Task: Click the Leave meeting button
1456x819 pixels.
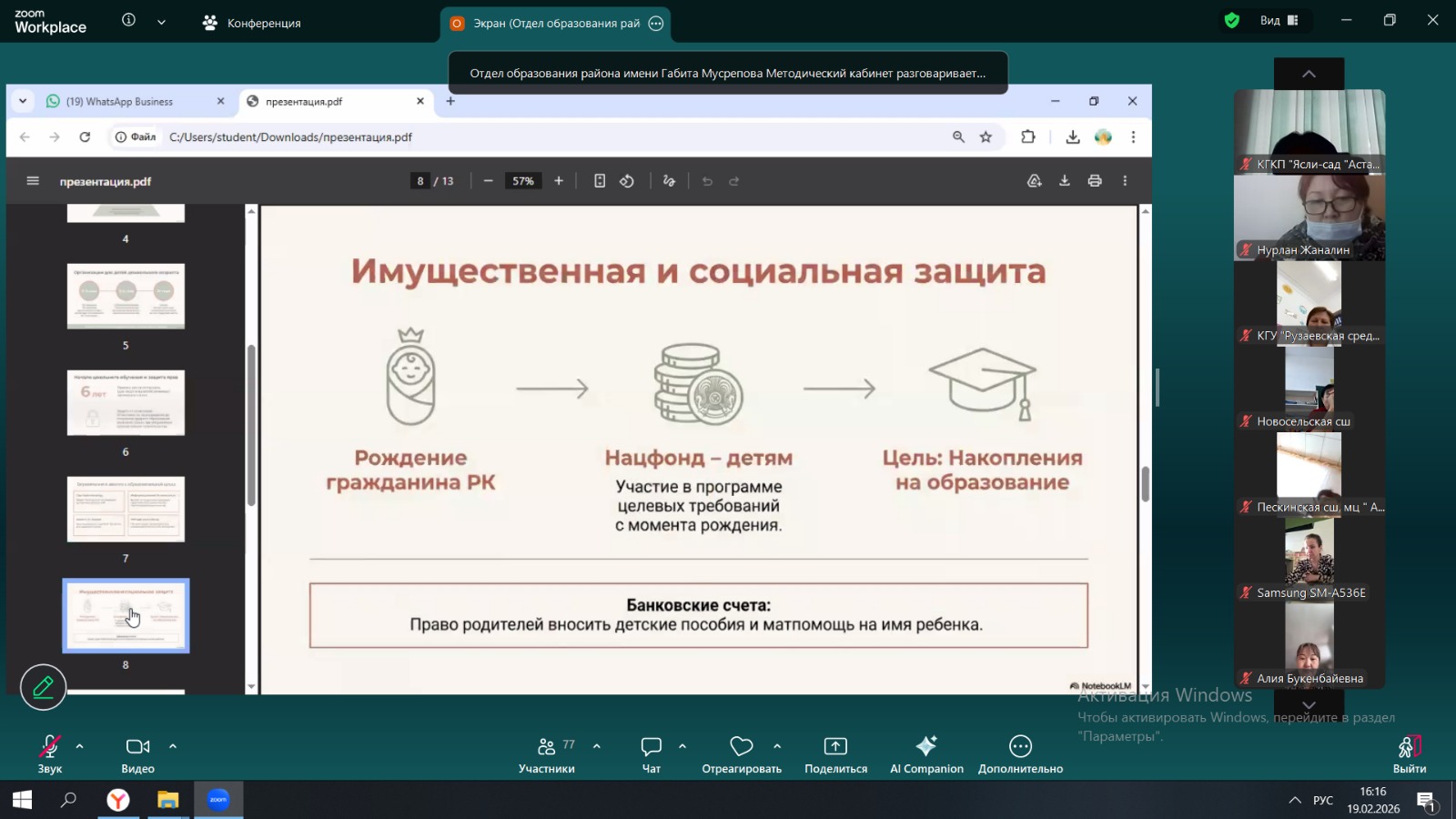Action: [x=1409, y=754]
